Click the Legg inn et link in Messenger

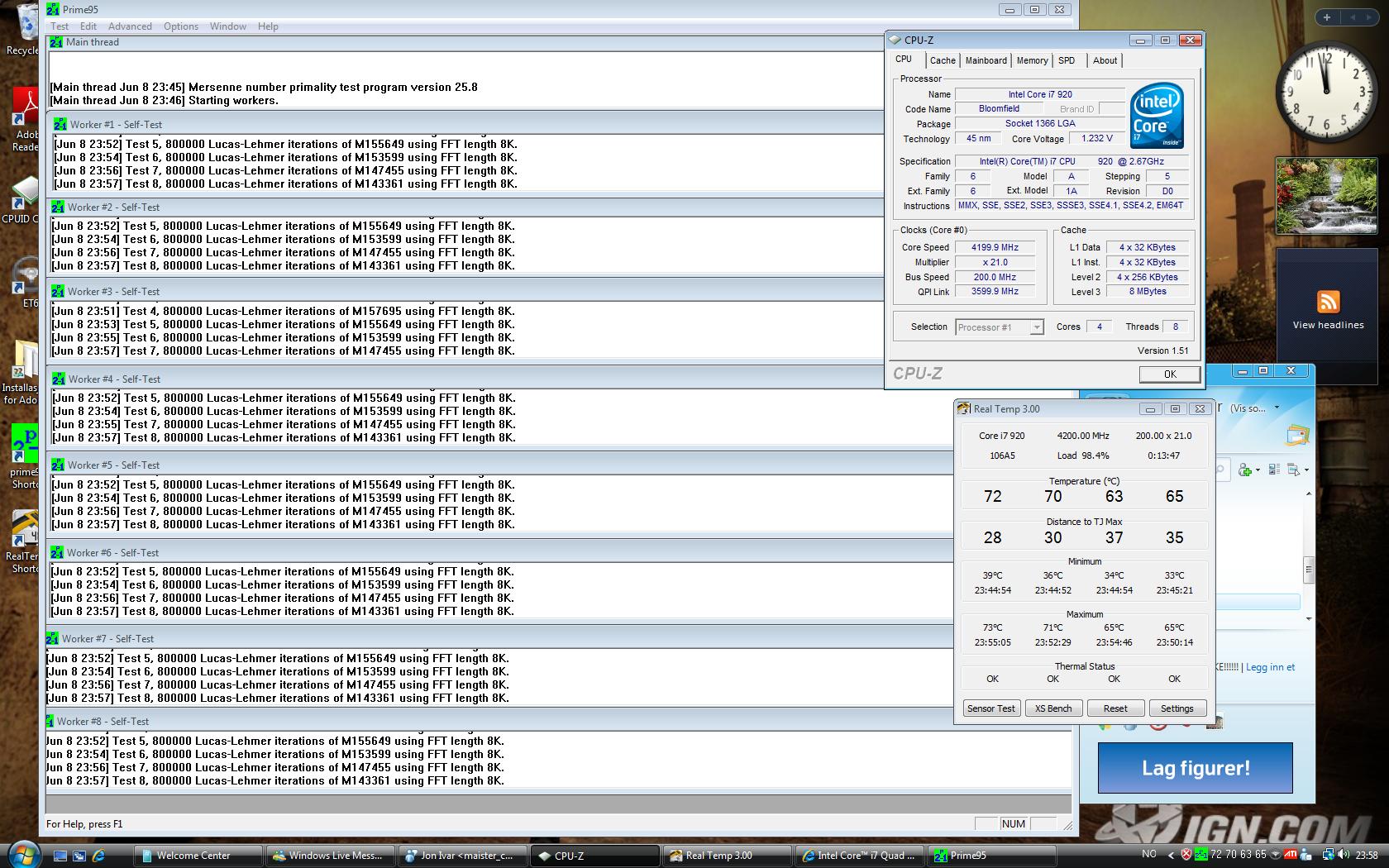coord(1270,667)
